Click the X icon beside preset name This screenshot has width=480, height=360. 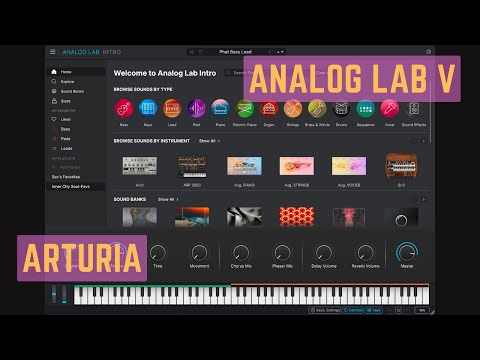[191, 52]
